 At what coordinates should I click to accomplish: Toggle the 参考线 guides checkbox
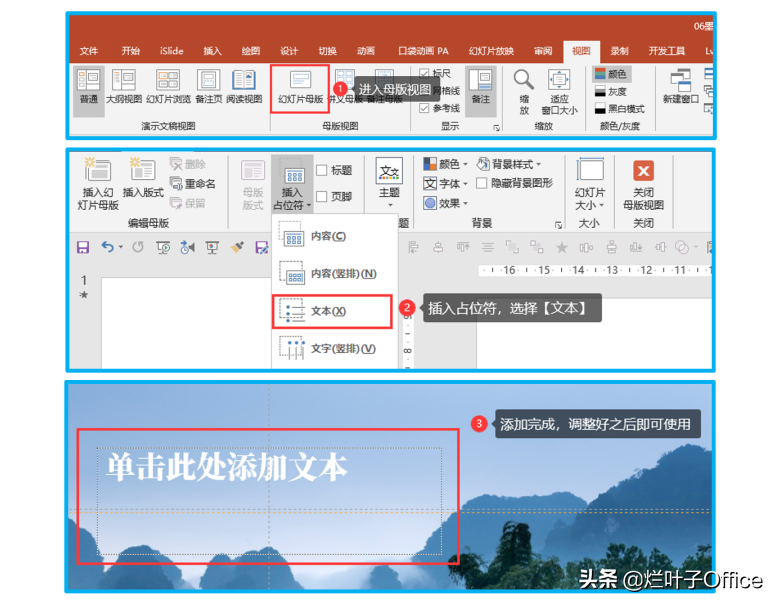pyautogui.click(x=424, y=108)
